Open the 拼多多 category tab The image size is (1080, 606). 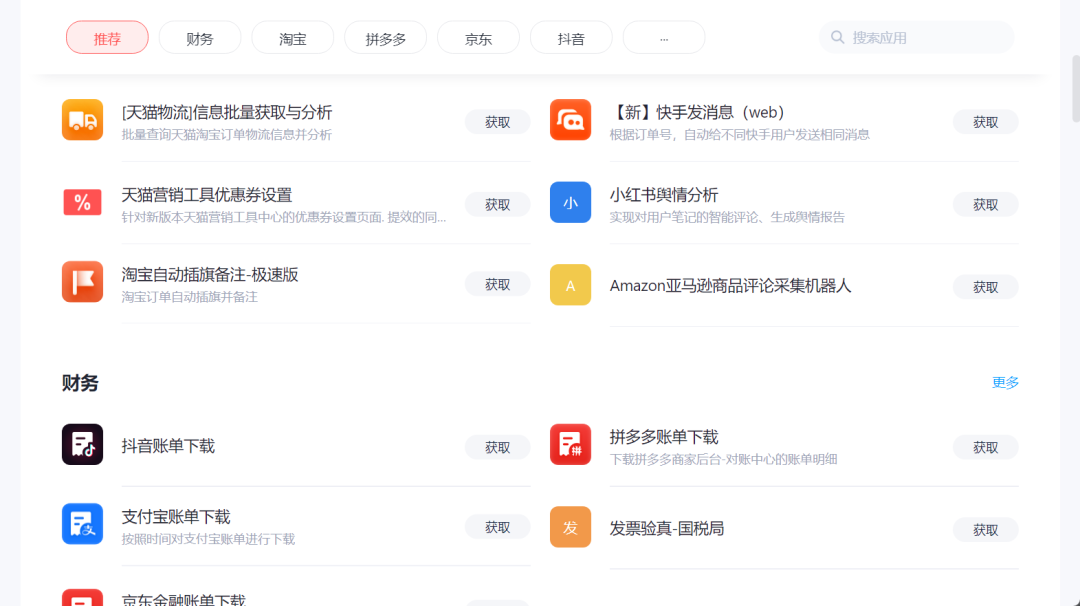[x=386, y=38]
